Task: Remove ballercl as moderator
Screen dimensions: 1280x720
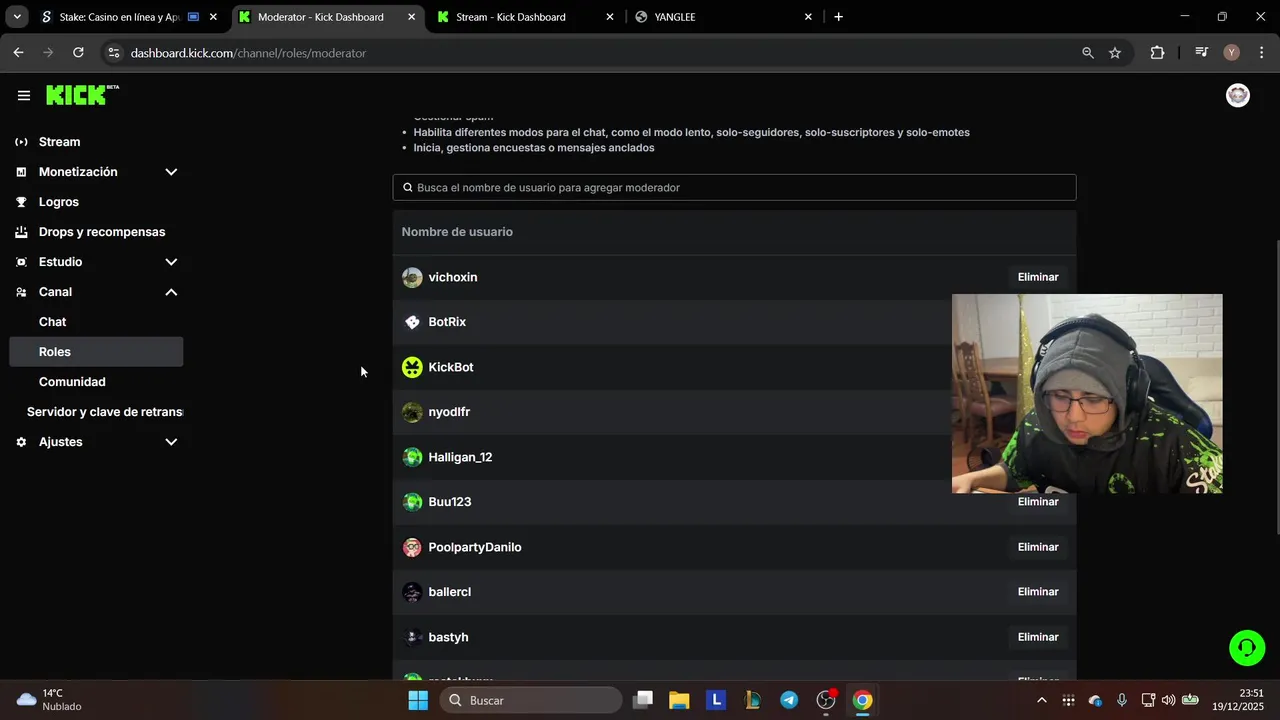Action: coord(1038,592)
